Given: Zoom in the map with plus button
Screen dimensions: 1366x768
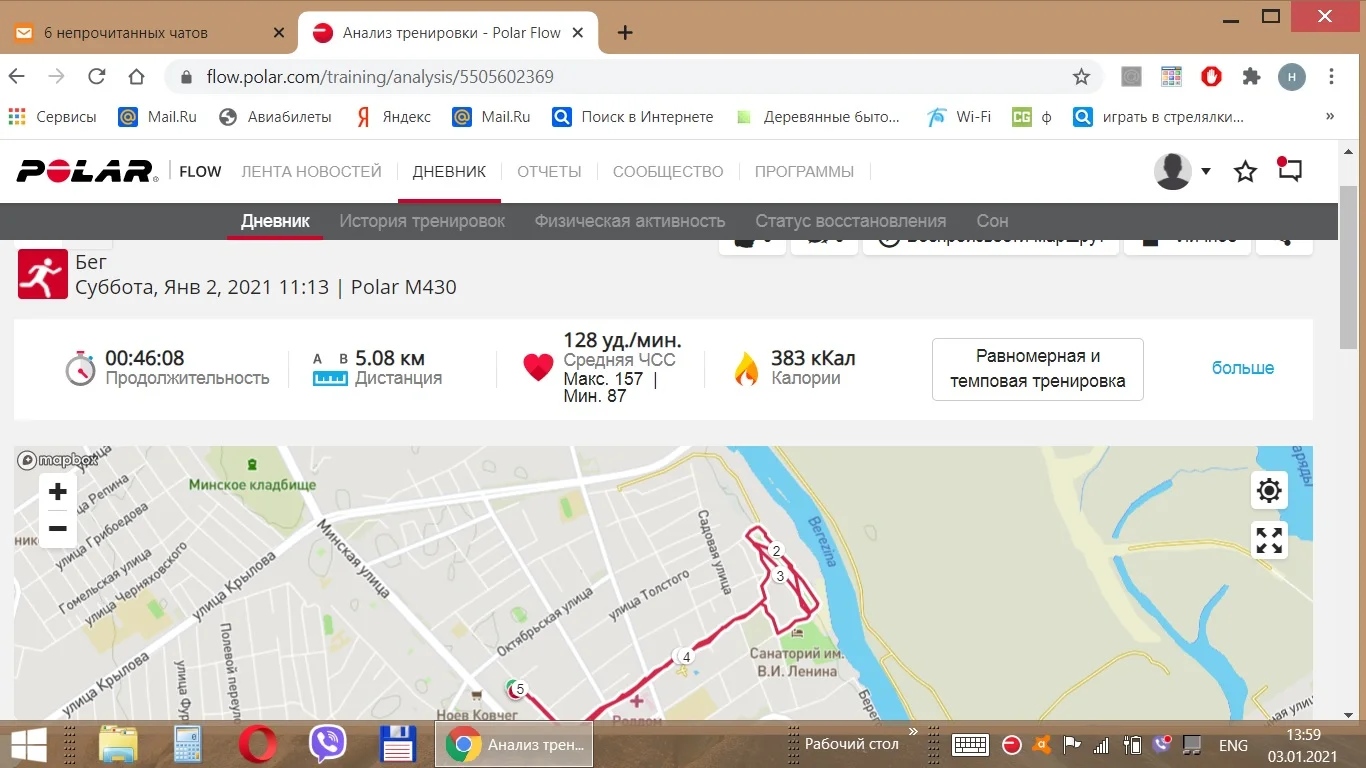Looking at the screenshot, I should coord(58,492).
